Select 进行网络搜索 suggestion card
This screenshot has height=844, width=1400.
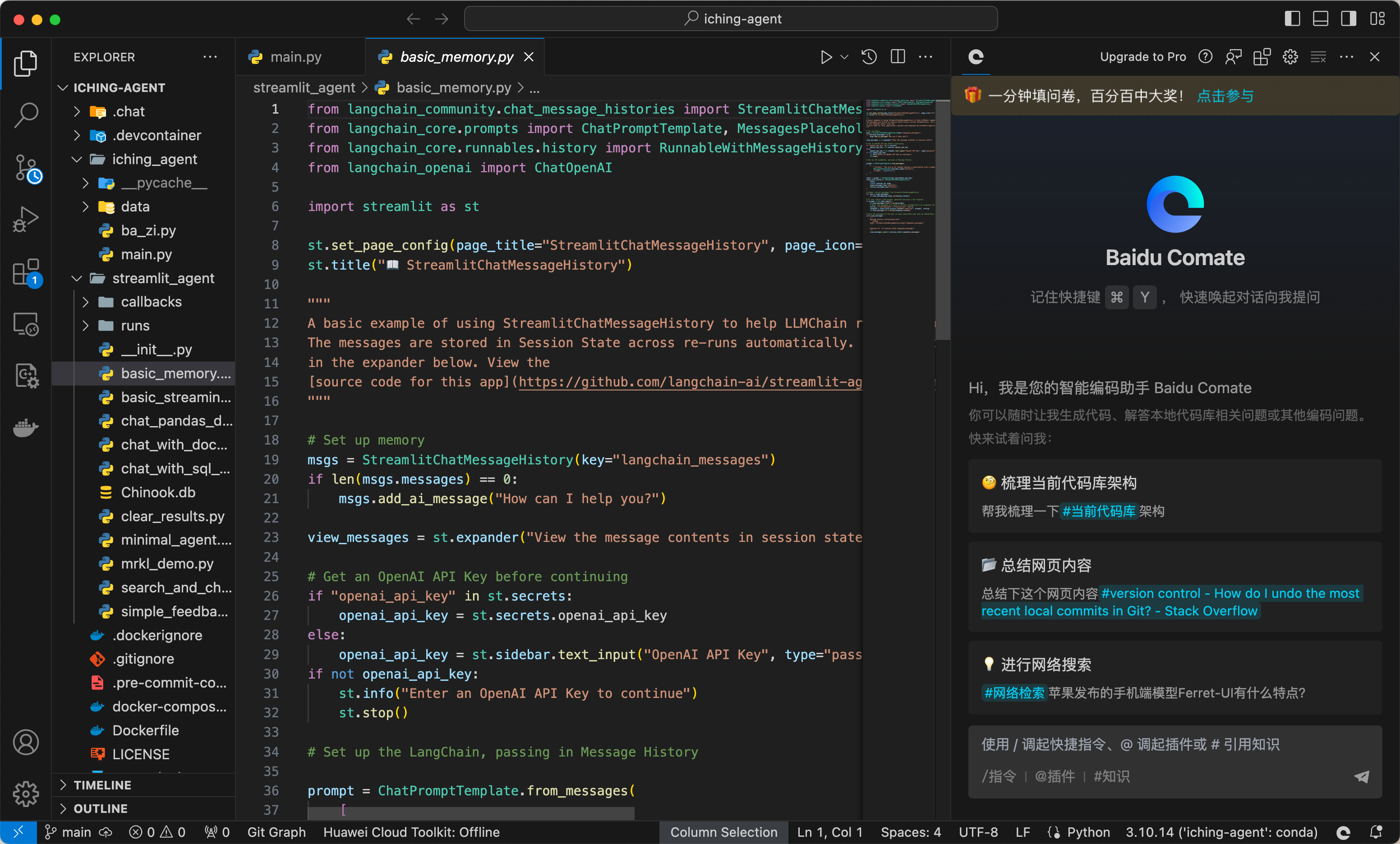click(x=1174, y=678)
